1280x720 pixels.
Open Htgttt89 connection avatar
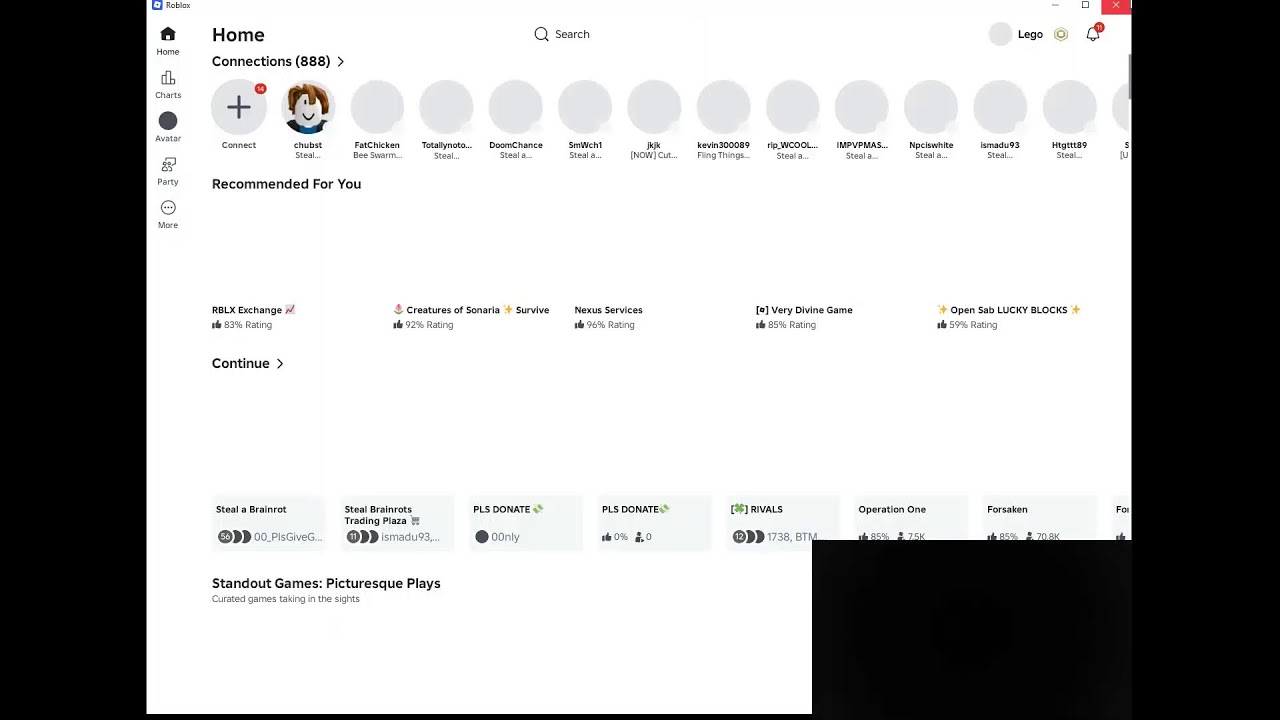1069,107
